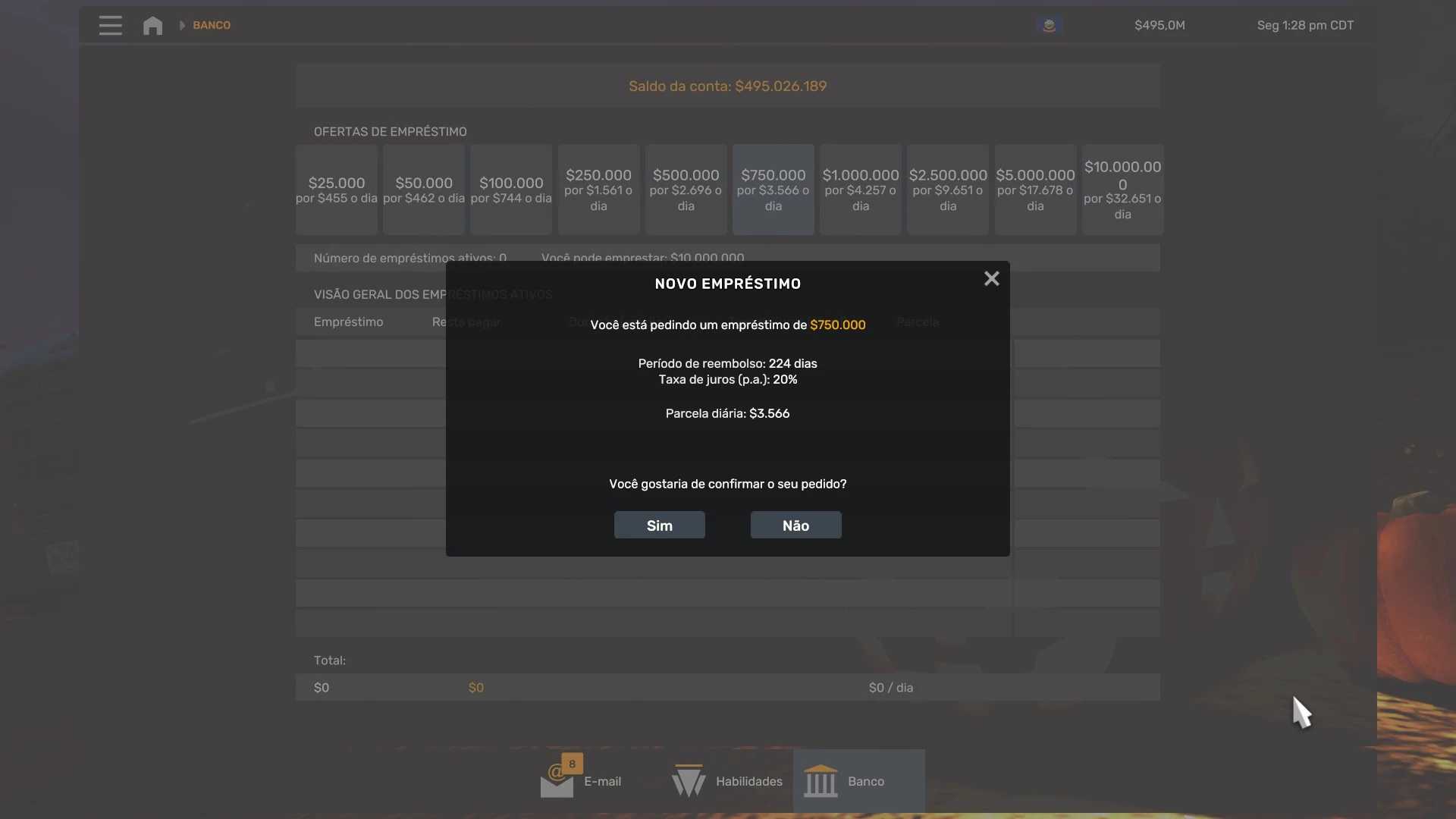Close the Novo Empréstimo dialog with X
This screenshot has height=819, width=1456.
(991, 279)
